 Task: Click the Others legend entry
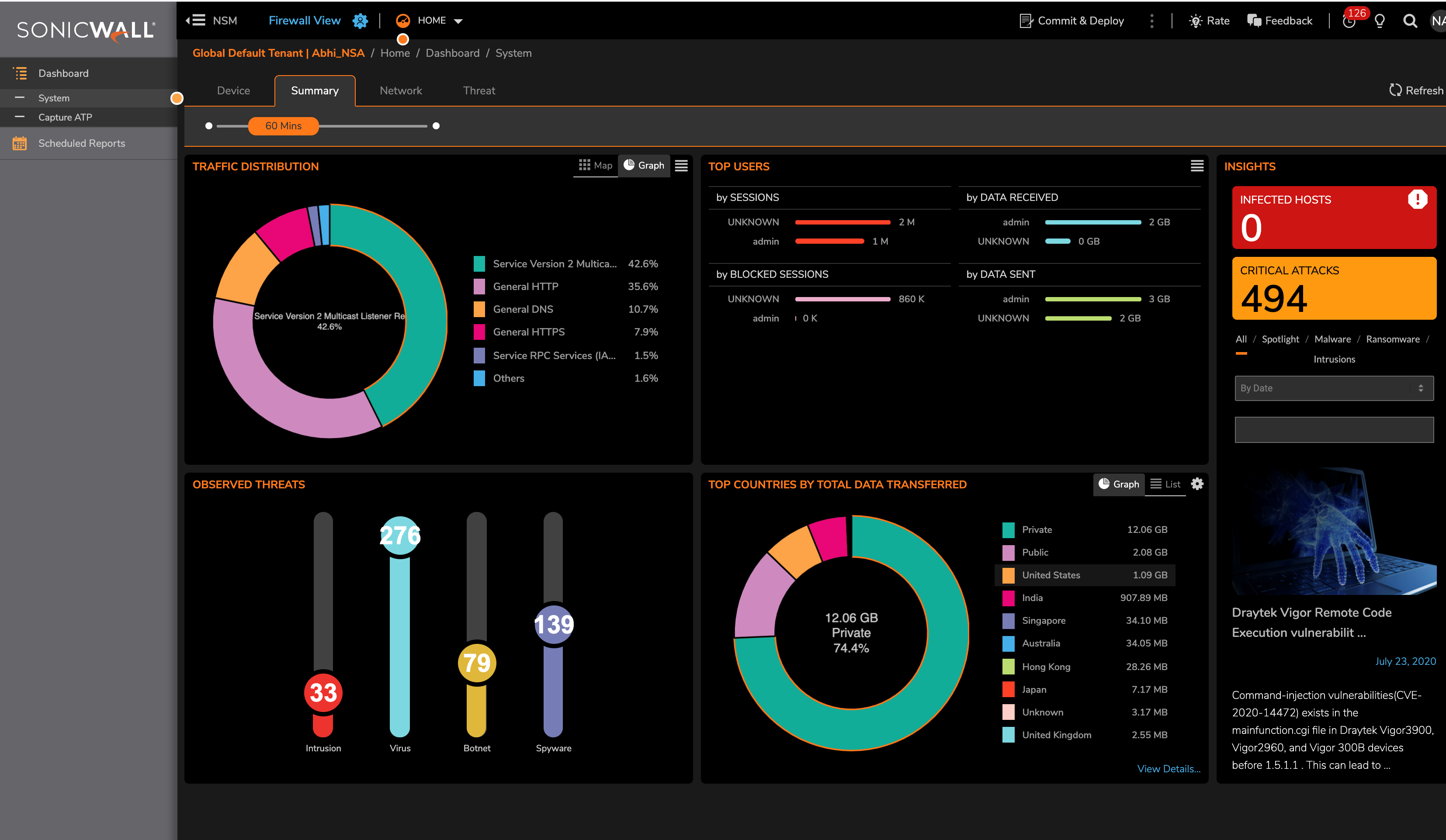tap(566, 378)
